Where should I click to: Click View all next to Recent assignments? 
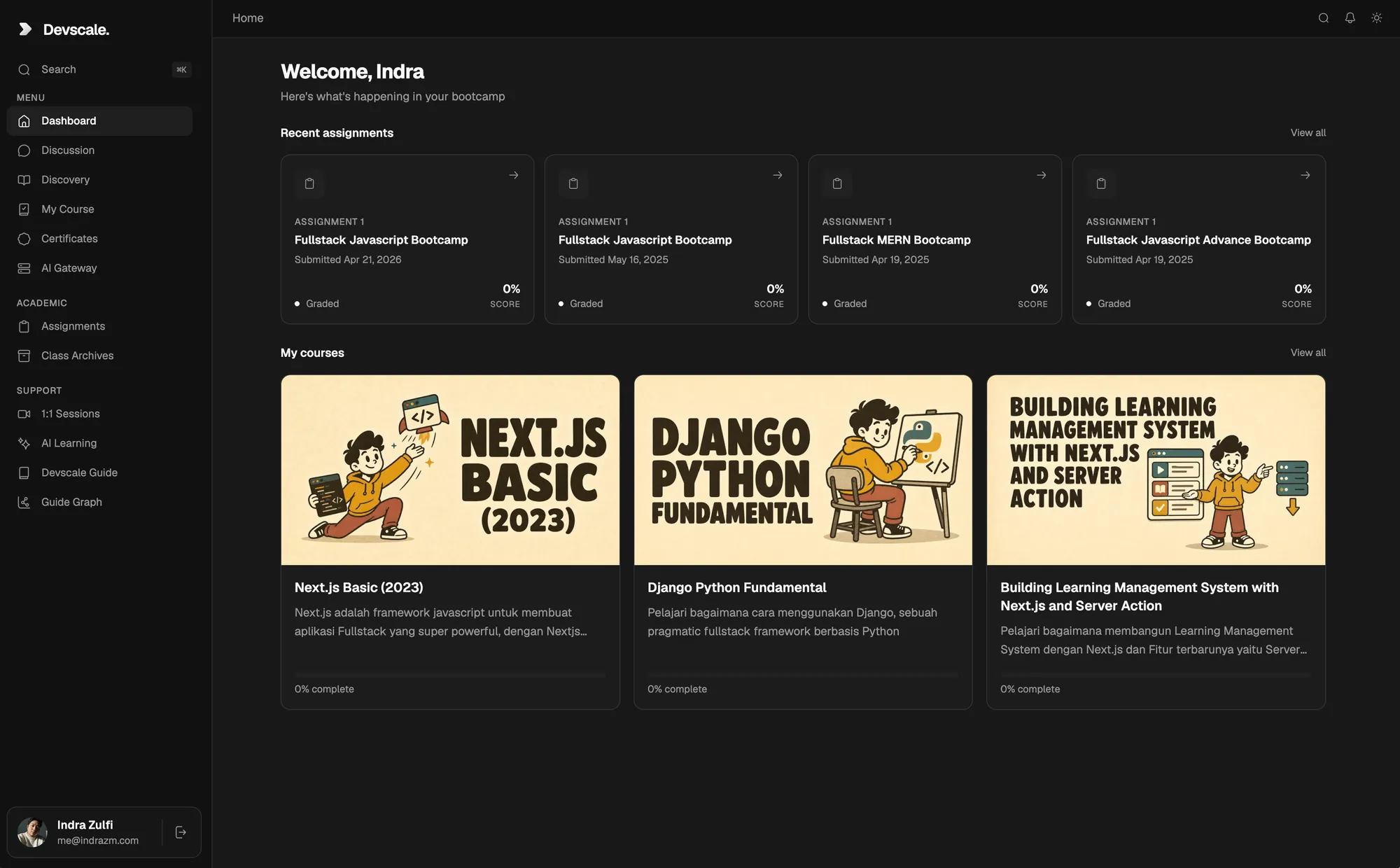(x=1308, y=133)
